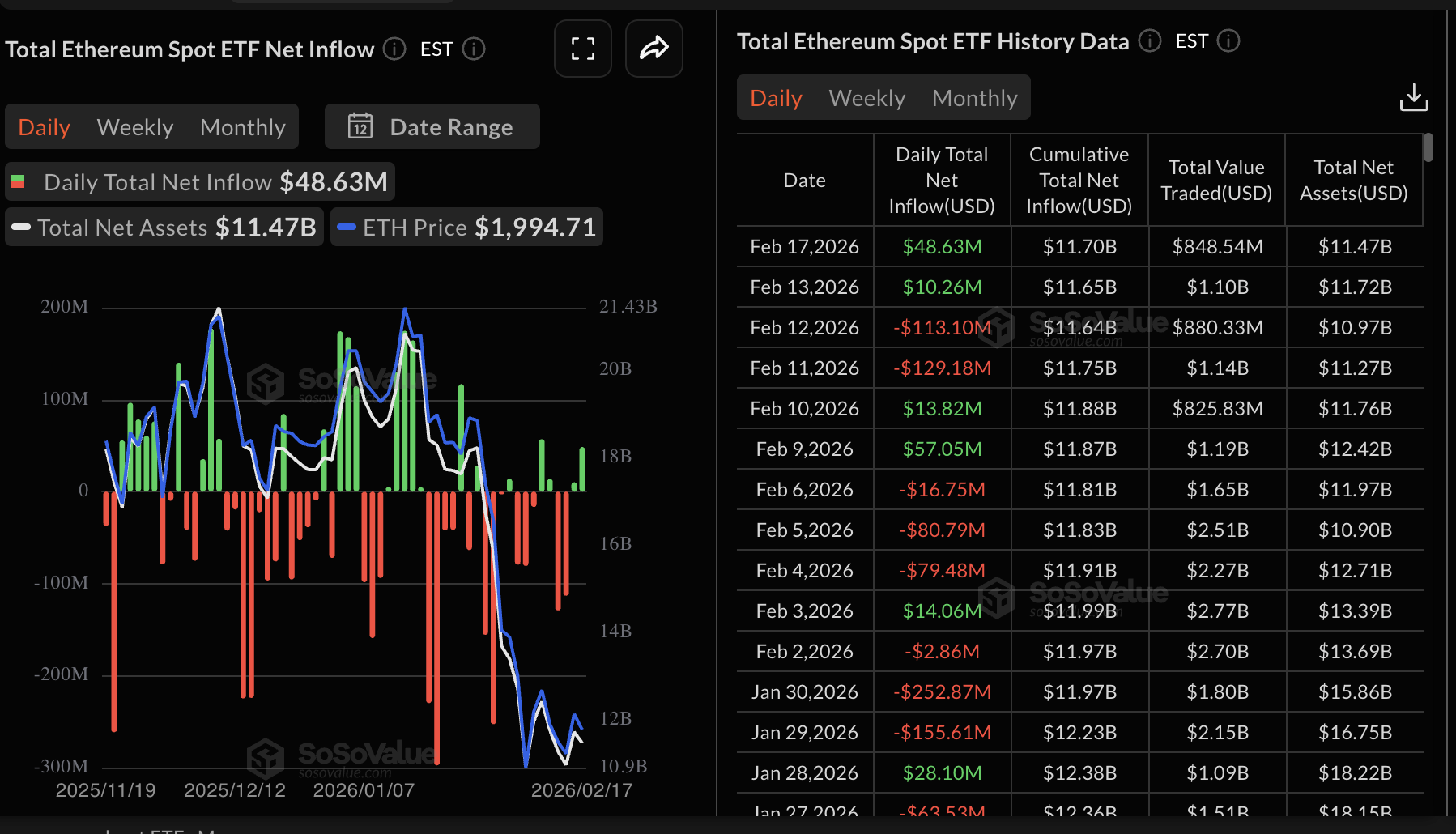Select Daily tab in history table
This screenshot has width=1456, height=834.
point(776,98)
